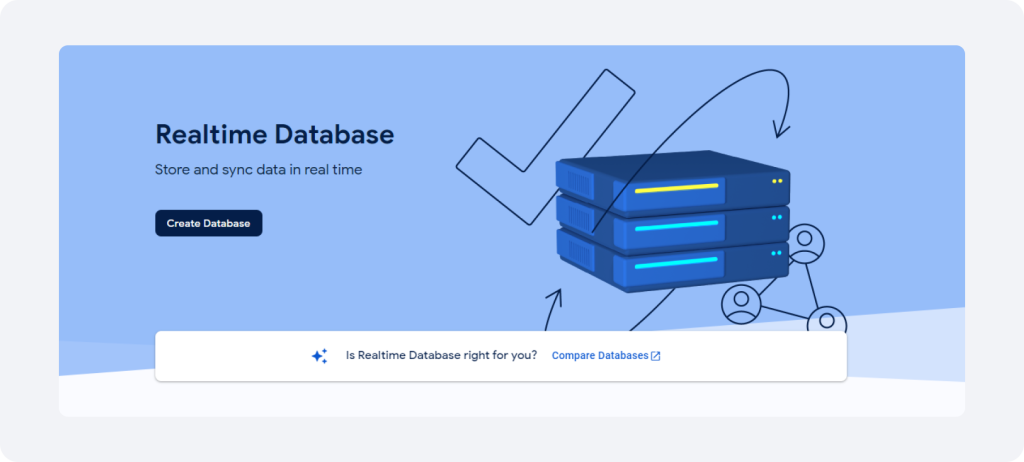This screenshot has width=1024, height=462.
Task: Click "Is Realtime Database right for you?" text
Action: (441, 355)
